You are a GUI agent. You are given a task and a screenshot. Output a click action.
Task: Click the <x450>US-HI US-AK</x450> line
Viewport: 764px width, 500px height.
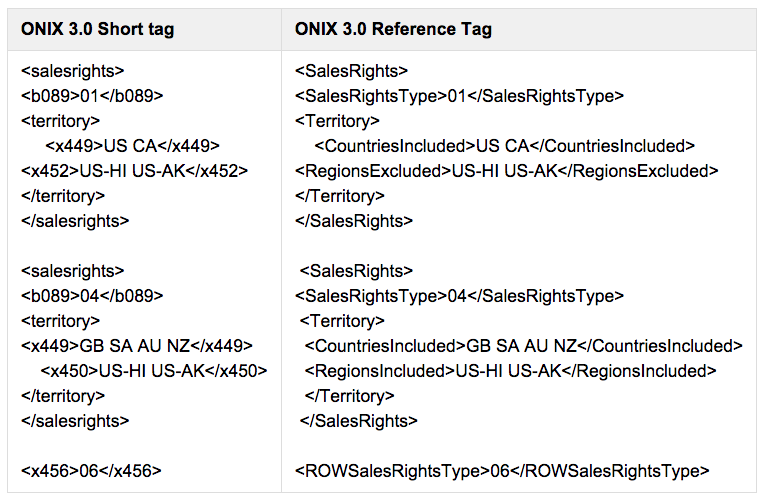[x=154, y=371]
